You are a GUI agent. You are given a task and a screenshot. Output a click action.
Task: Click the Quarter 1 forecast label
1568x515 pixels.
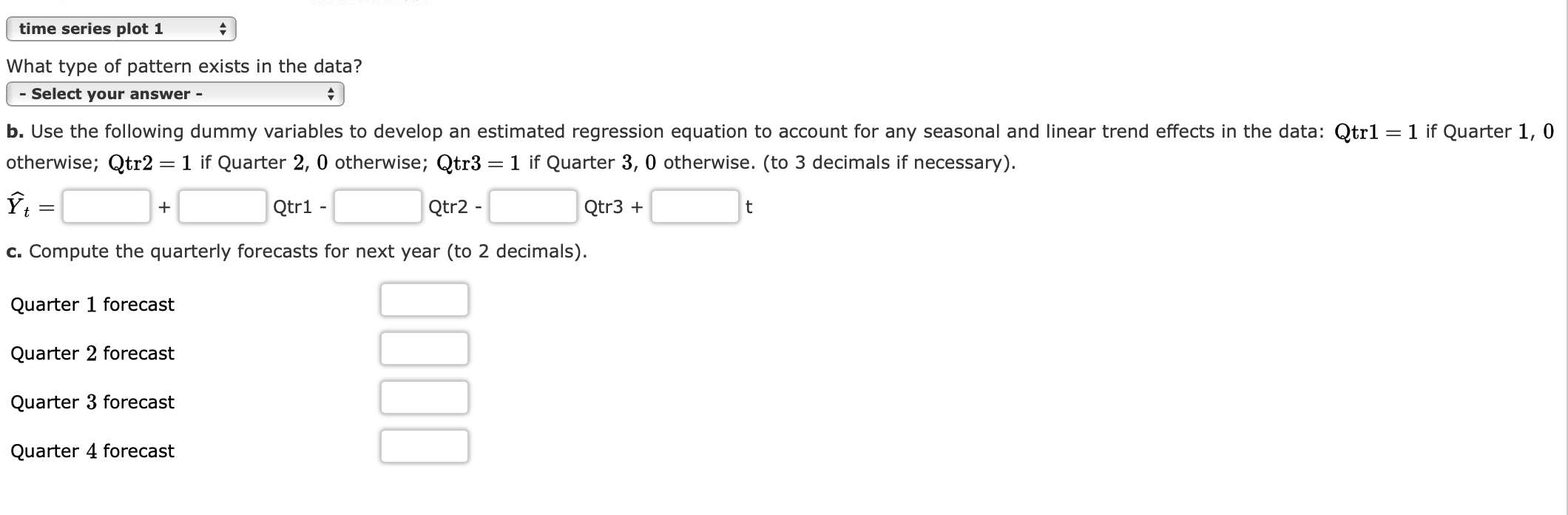(92, 303)
